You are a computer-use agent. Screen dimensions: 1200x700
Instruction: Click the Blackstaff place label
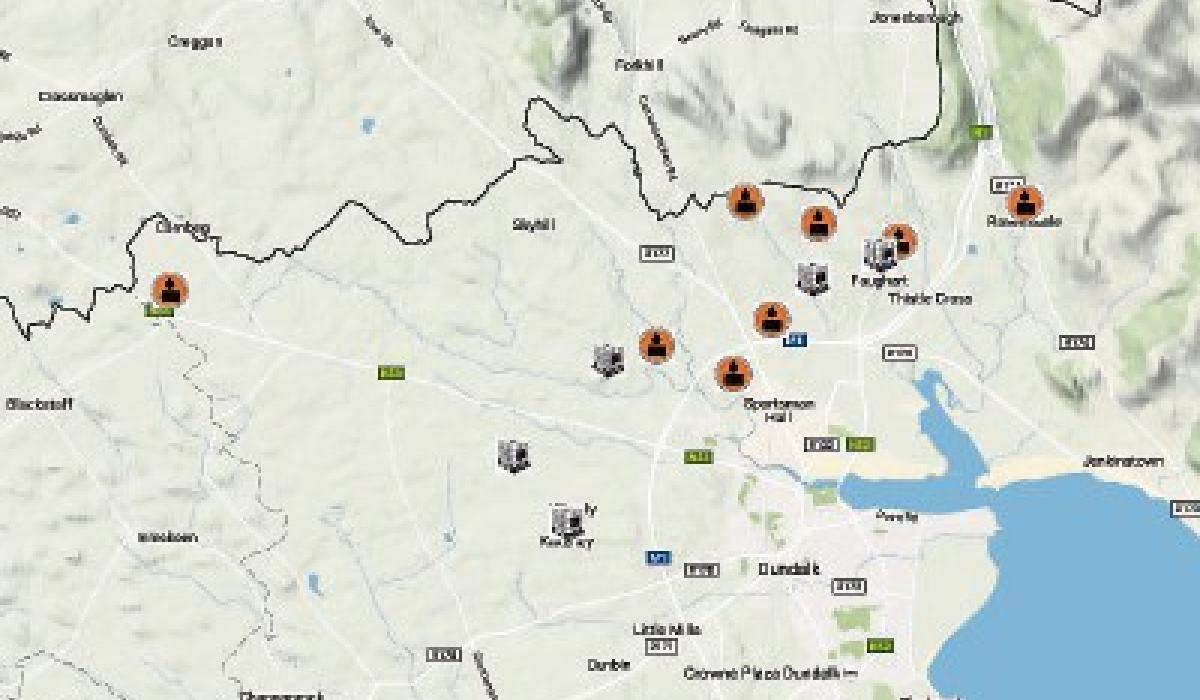point(39,405)
